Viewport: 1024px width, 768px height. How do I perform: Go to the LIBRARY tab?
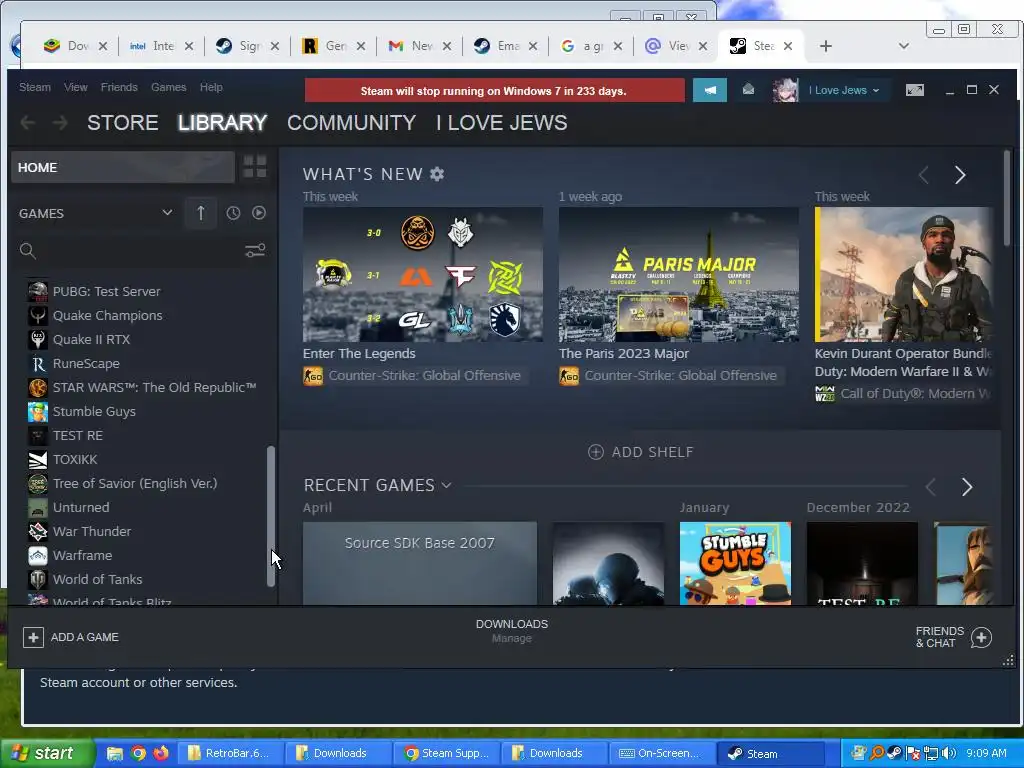pyautogui.click(x=222, y=123)
